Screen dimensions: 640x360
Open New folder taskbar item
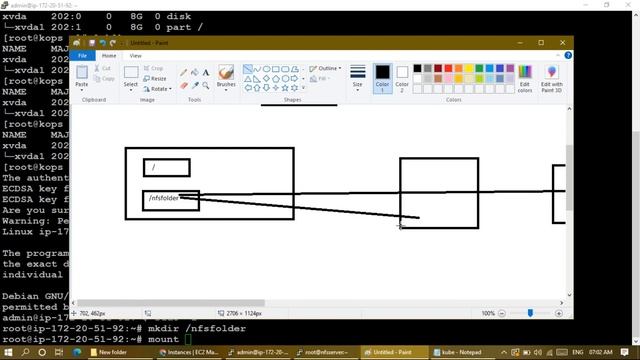click(121, 352)
